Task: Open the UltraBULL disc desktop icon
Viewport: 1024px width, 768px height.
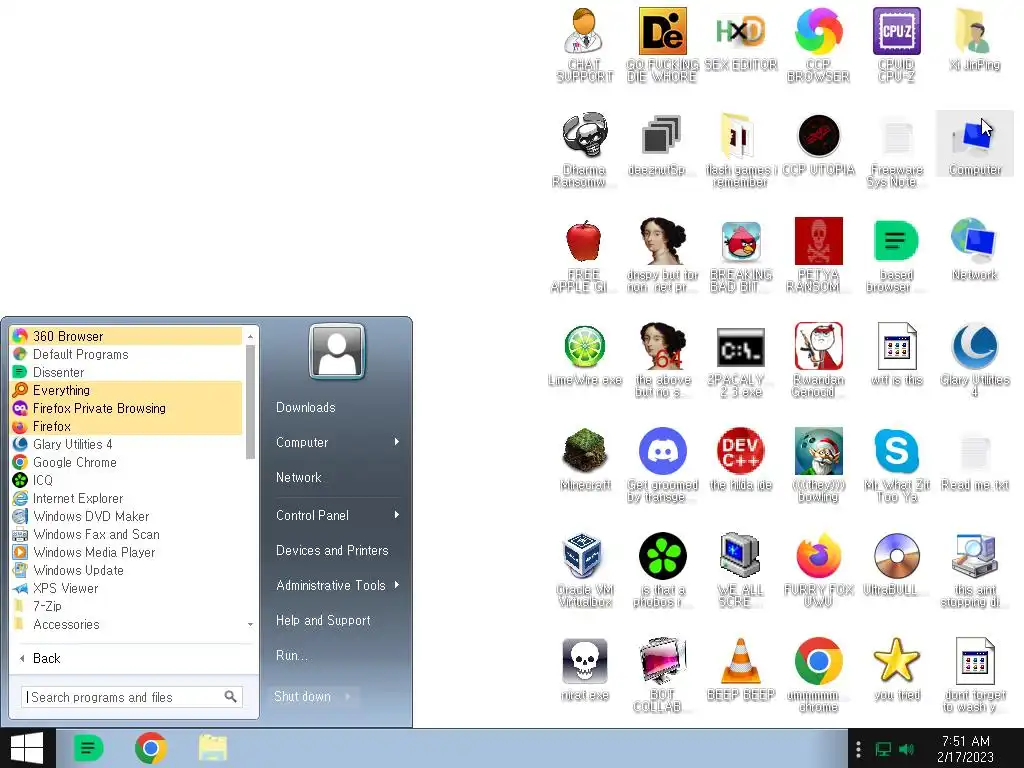Action: coord(897,566)
